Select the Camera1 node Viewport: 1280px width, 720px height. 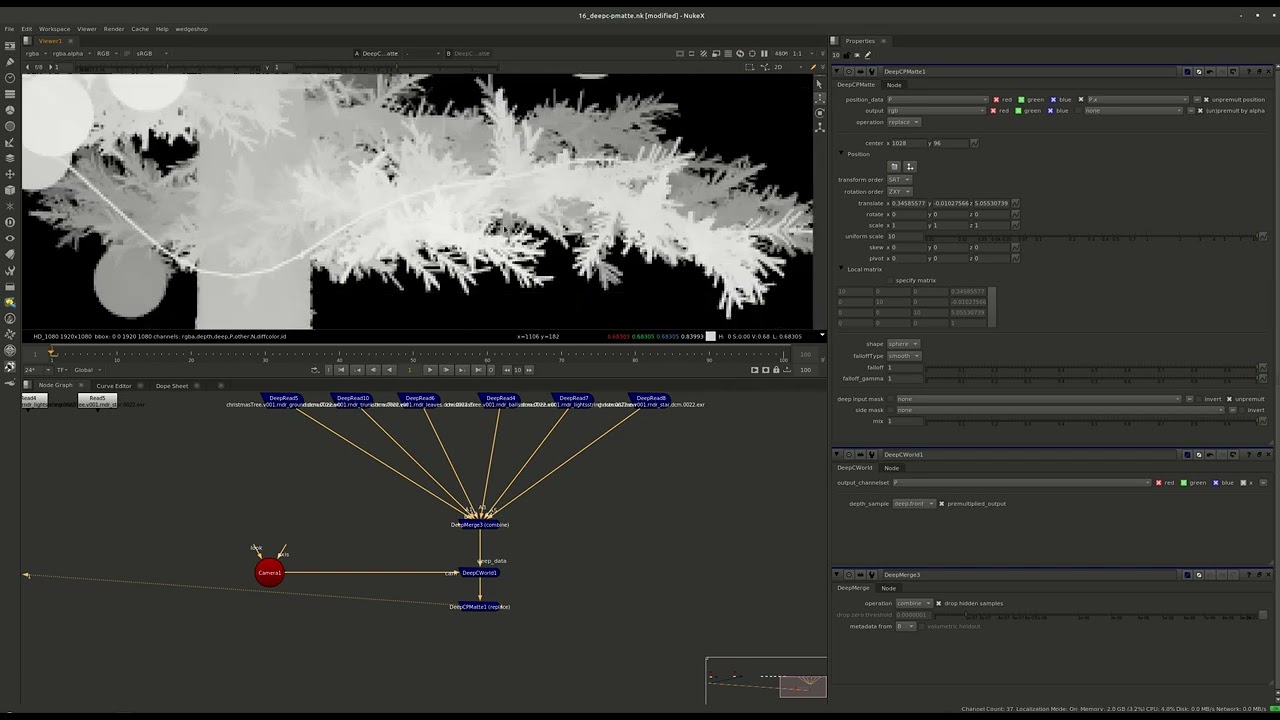pyautogui.click(x=269, y=572)
